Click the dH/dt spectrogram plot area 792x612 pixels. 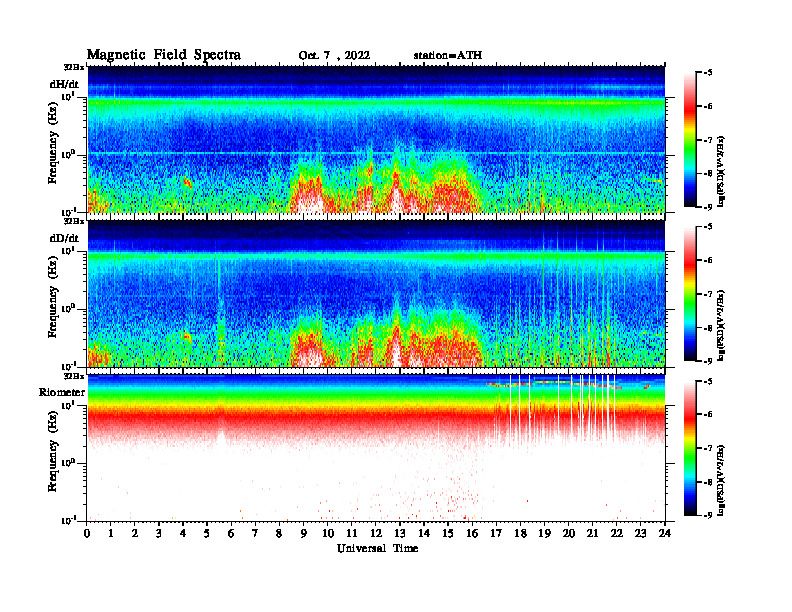tap(376, 139)
